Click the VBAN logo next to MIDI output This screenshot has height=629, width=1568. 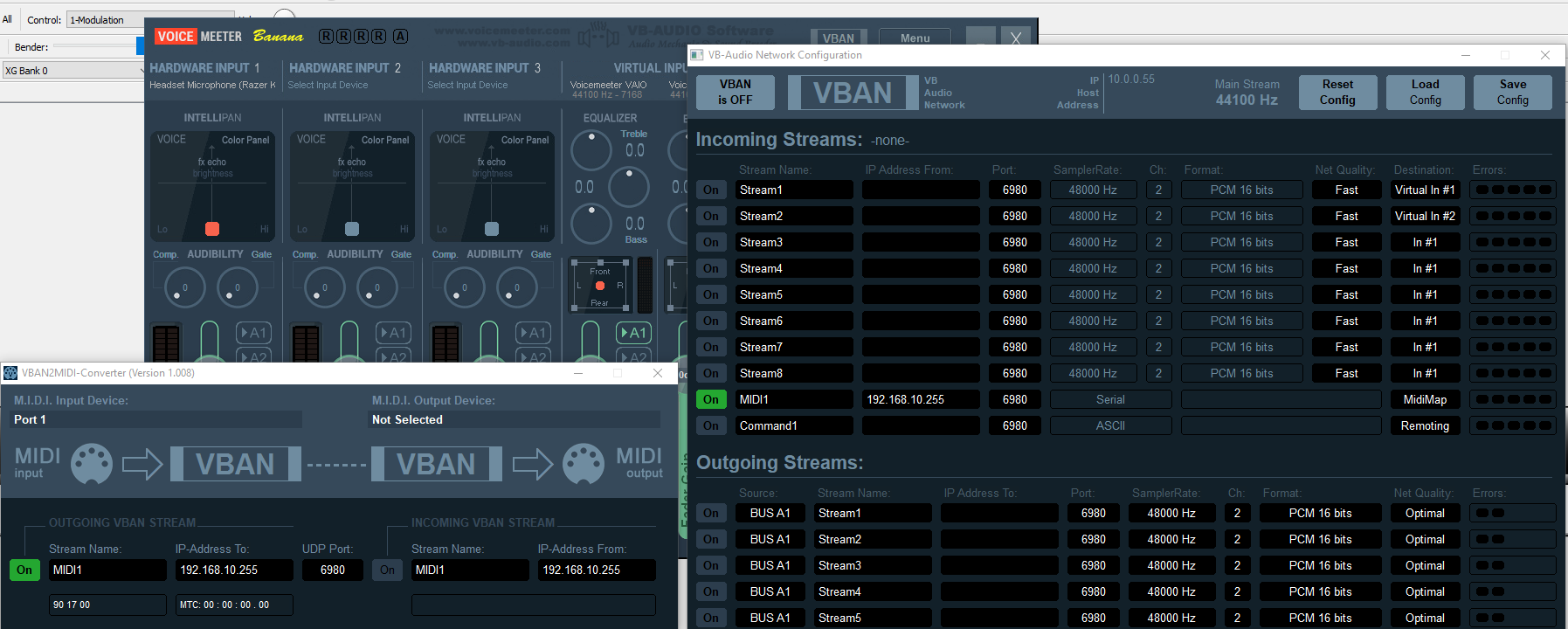(x=437, y=464)
